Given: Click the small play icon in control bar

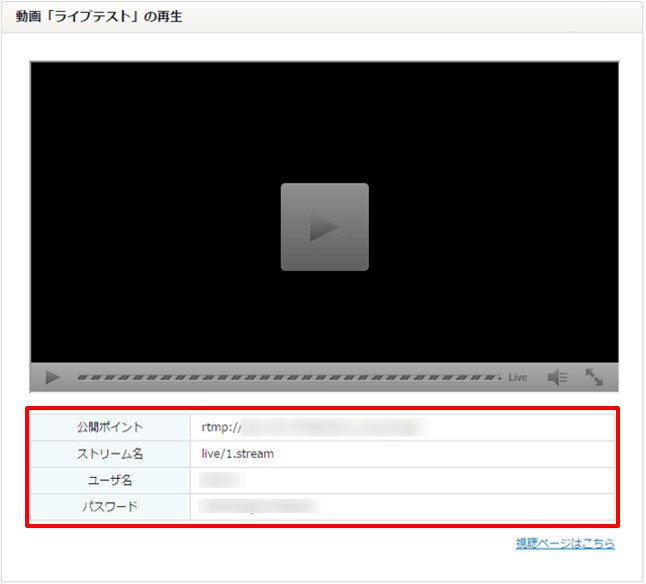Looking at the screenshot, I should 53,377.
